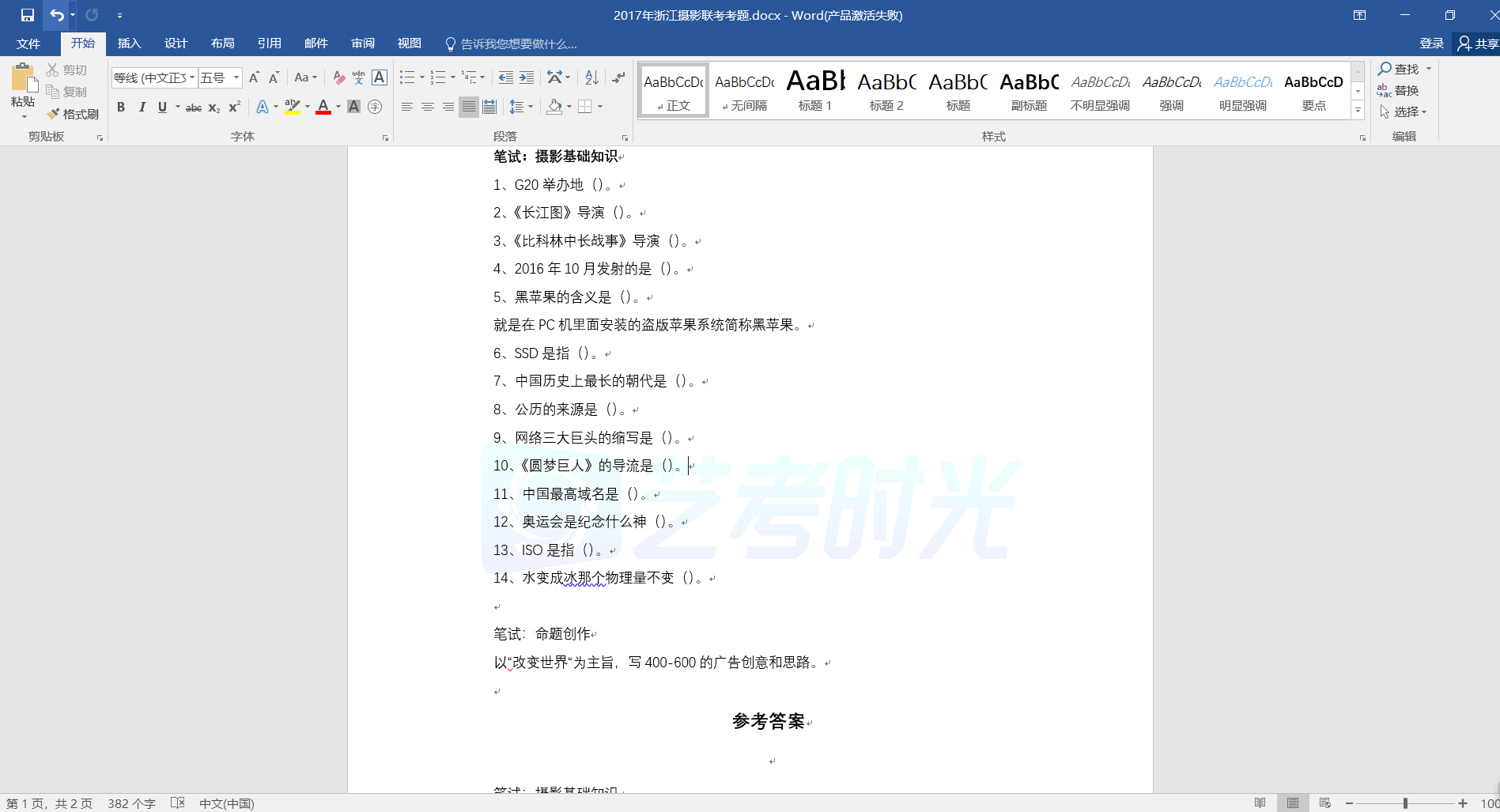Switch to the 审阅 (Review) tab
This screenshot has height=812, width=1500.
[x=363, y=43]
